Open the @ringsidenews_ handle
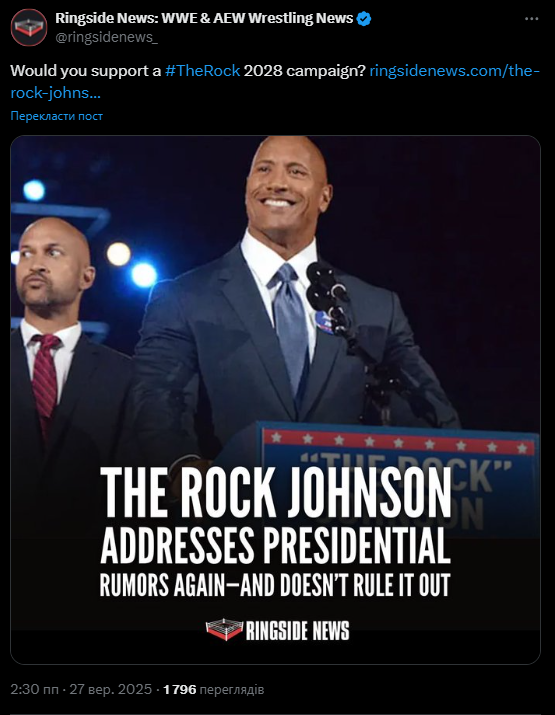The width and height of the screenshot is (555, 715). pyautogui.click(x=107, y=37)
